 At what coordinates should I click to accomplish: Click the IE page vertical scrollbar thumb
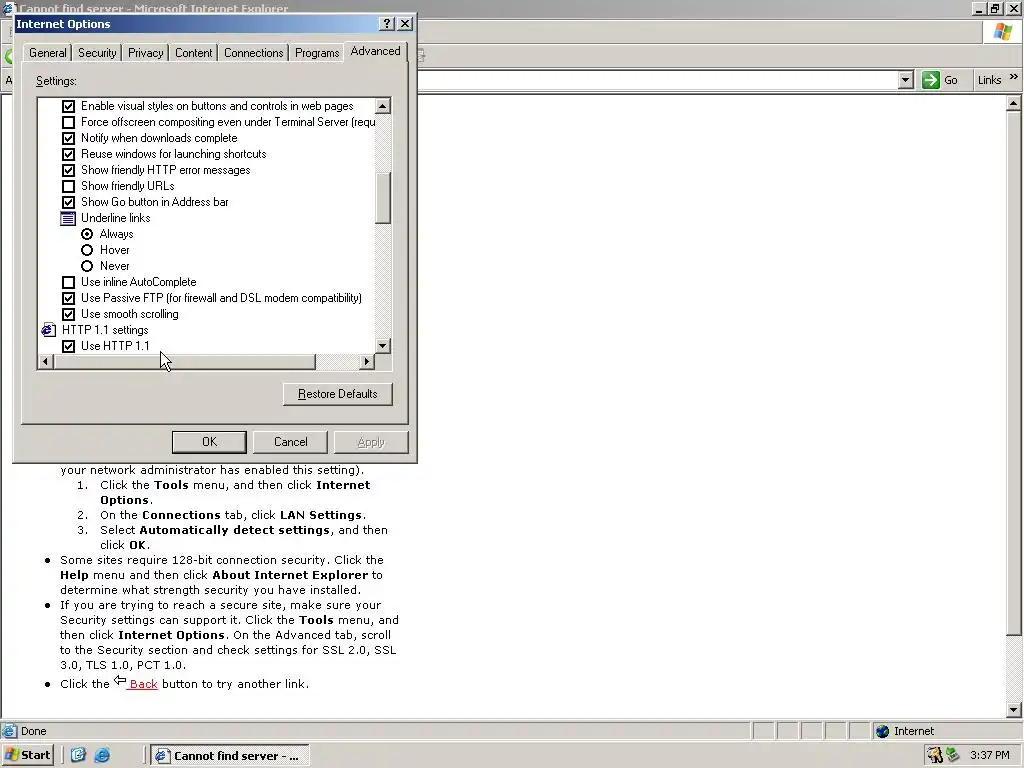[1014, 374]
